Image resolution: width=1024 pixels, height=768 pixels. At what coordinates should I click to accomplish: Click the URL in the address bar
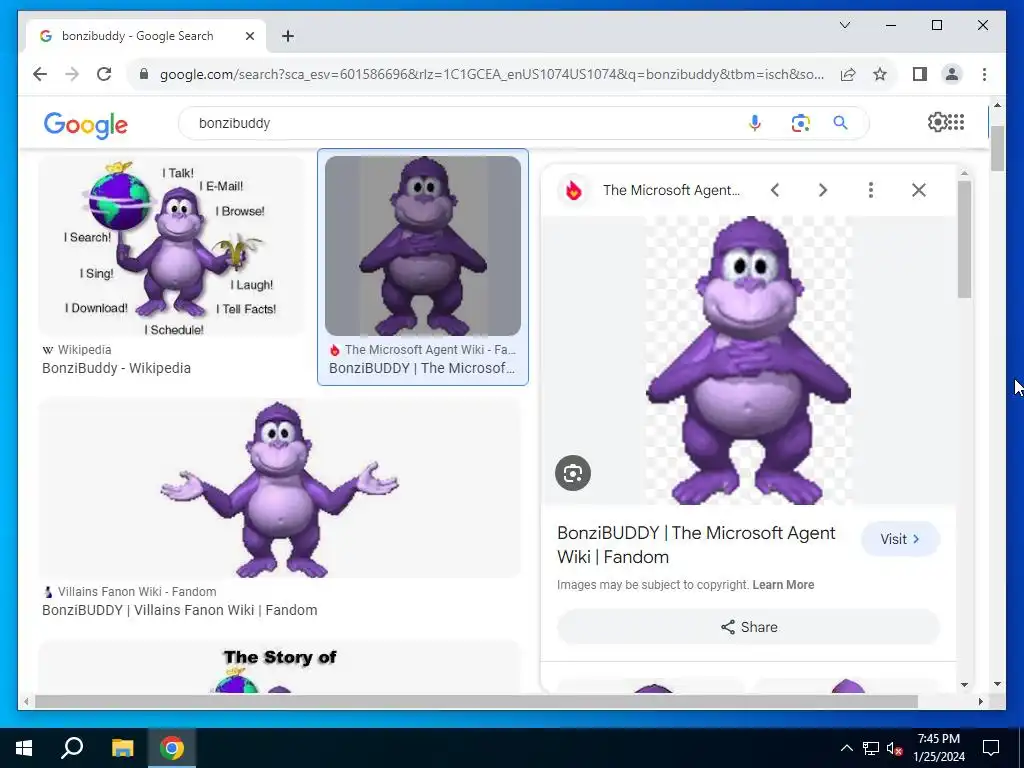coord(492,74)
